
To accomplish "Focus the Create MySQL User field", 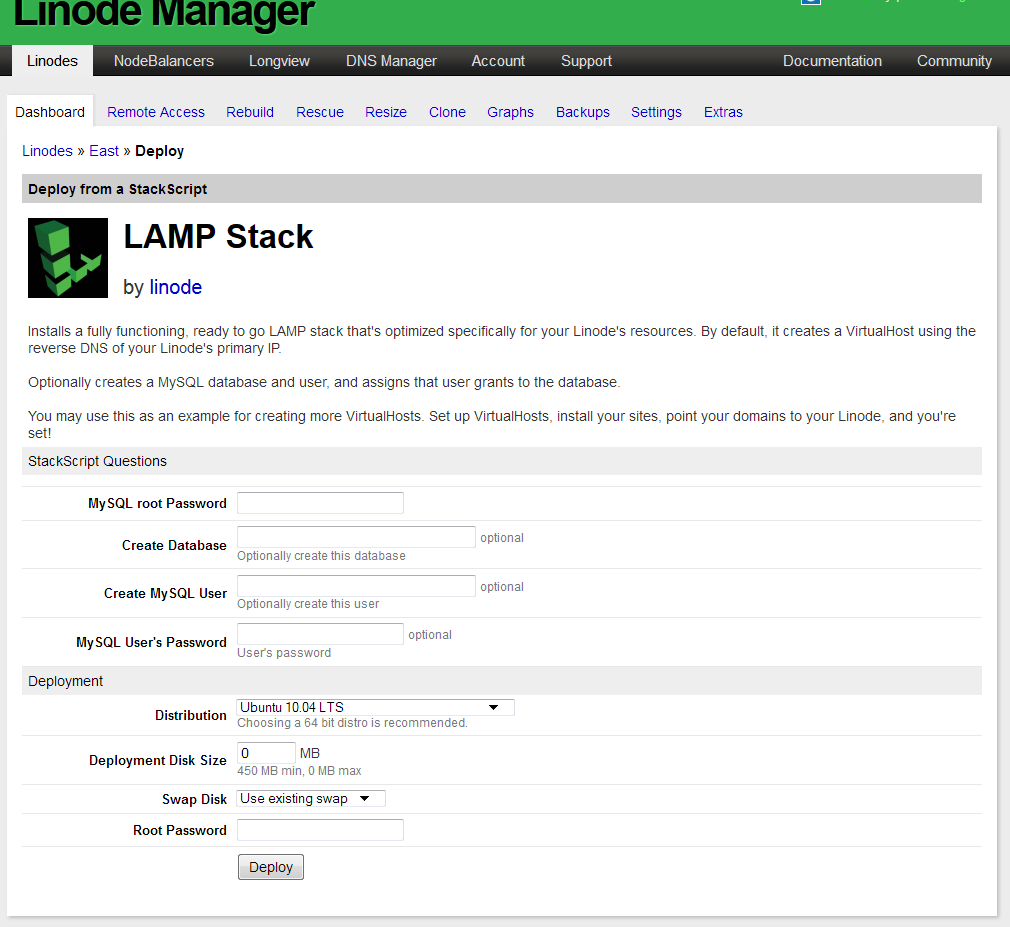I will coord(356,586).
